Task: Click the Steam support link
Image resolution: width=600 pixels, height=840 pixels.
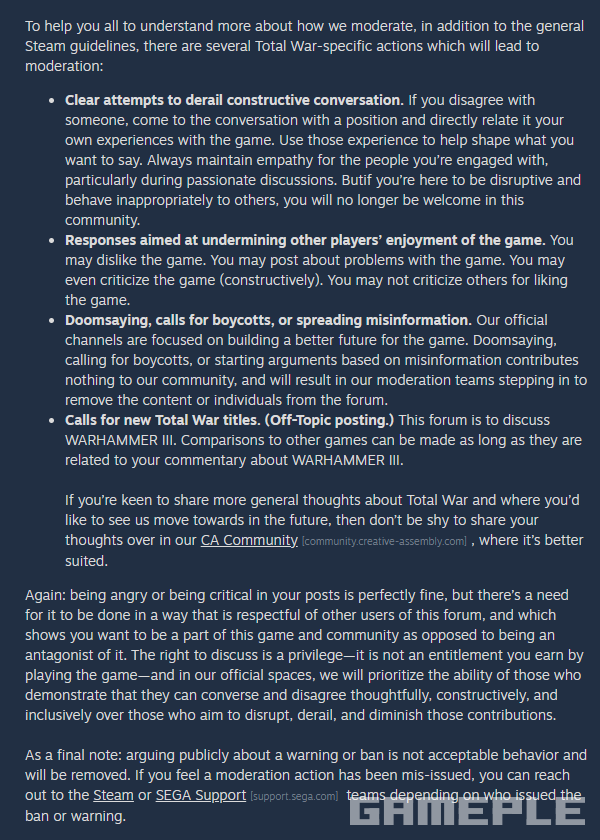Action: click(113, 795)
